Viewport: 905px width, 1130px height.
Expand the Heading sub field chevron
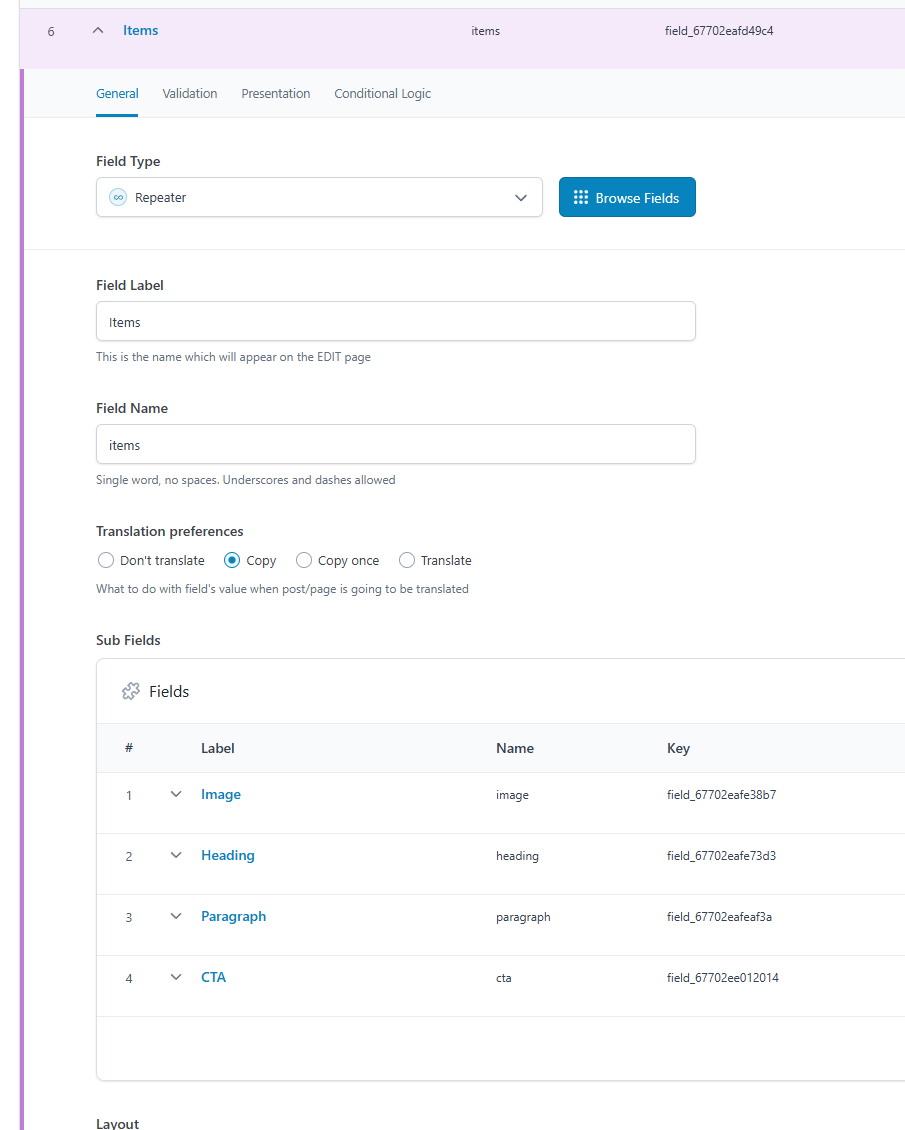[x=176, y=855]
